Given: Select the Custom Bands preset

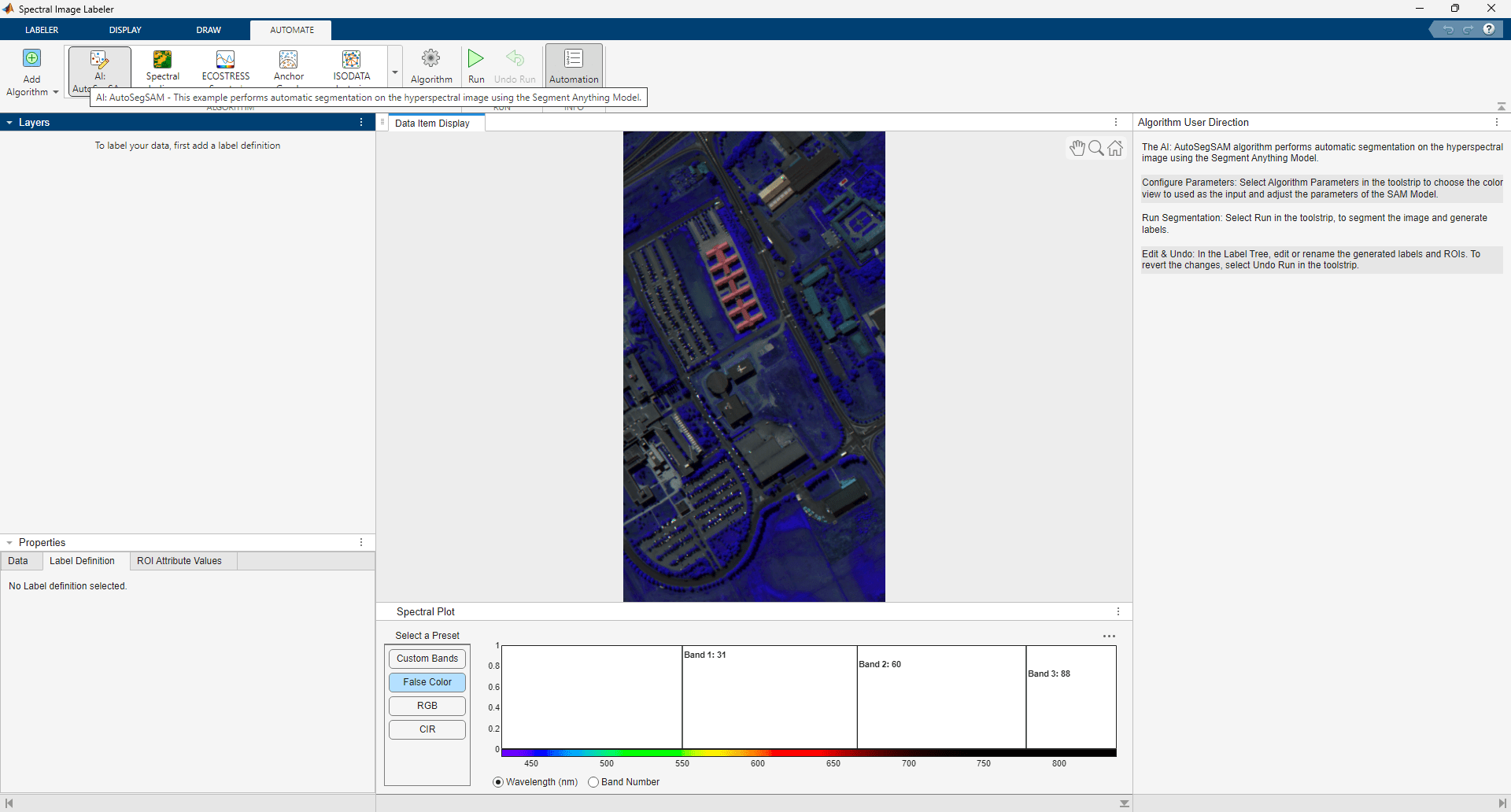Looking at the screenshot, I should [427, 659].
